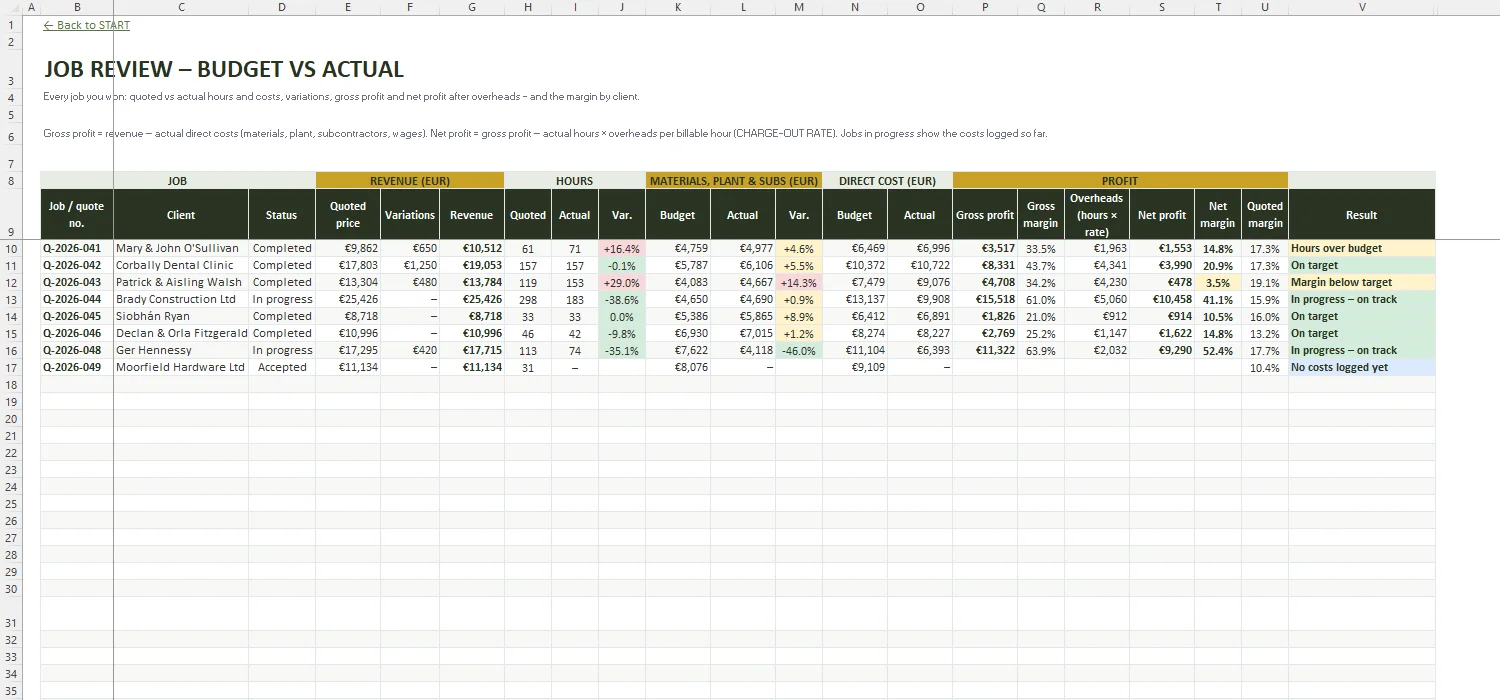Click the Gross margin column header
Screen dimensions: 1500x700
(x=1041, y=214)
